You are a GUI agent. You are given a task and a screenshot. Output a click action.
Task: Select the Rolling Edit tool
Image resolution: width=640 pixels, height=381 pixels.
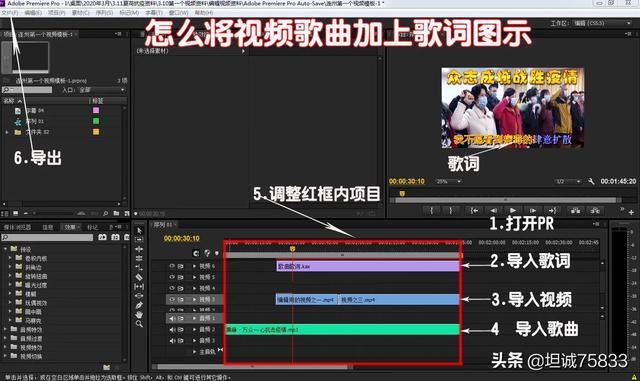pos(139,258)
